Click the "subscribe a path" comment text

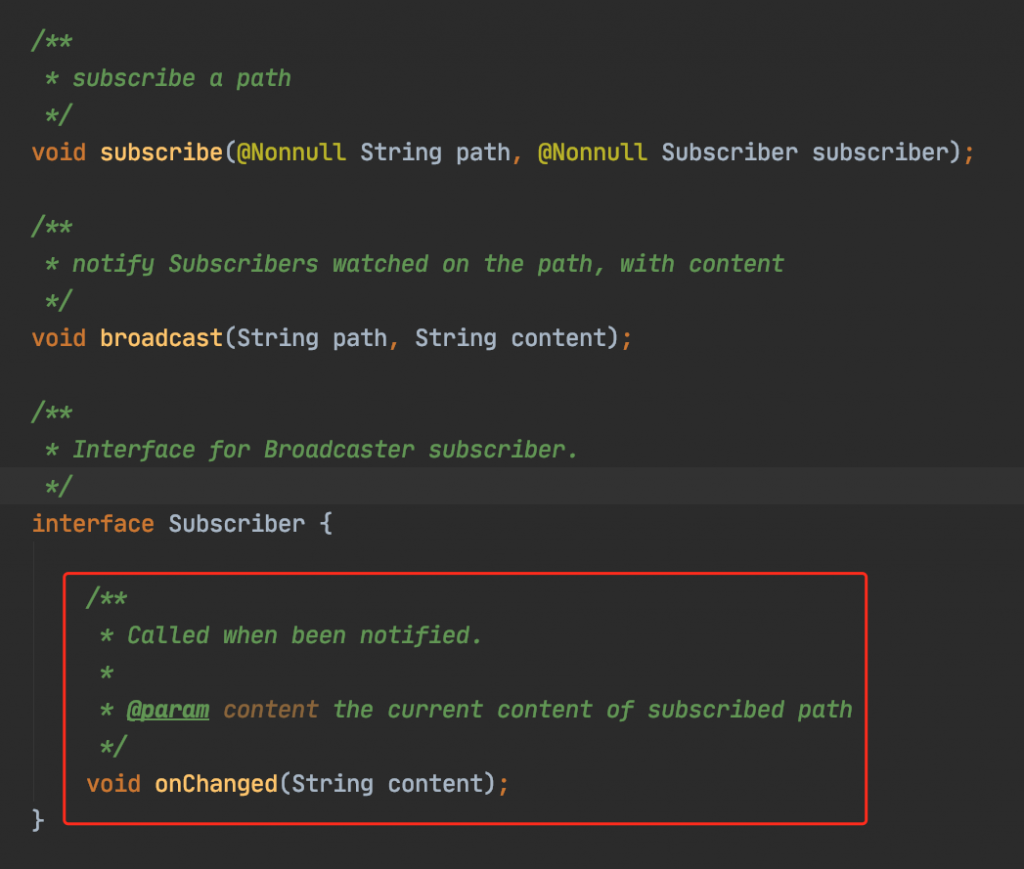tap(181, 79)
